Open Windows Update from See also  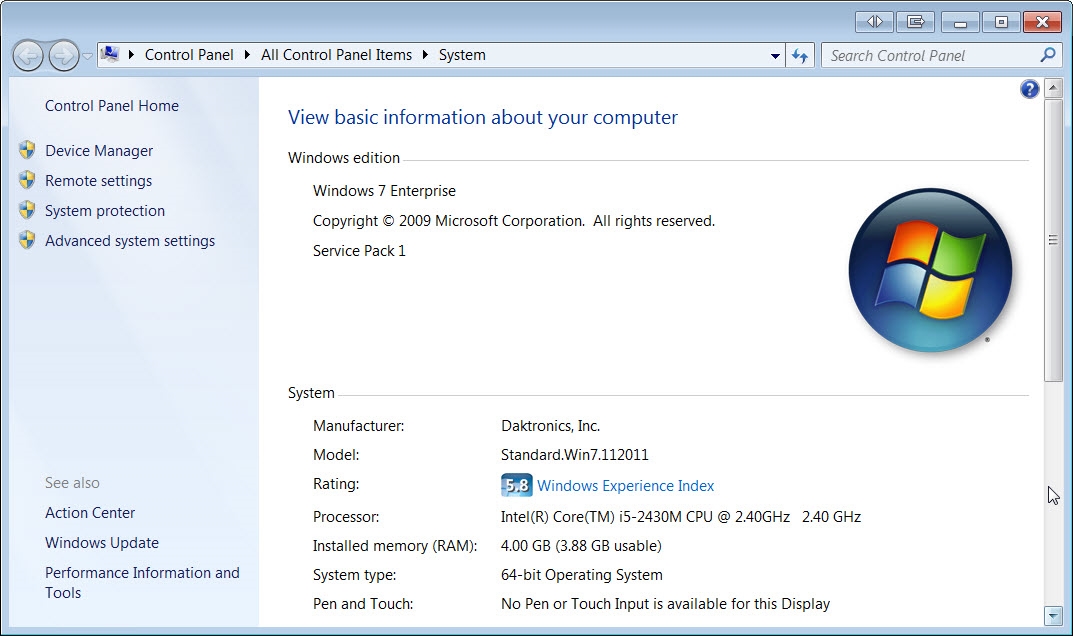102,542
